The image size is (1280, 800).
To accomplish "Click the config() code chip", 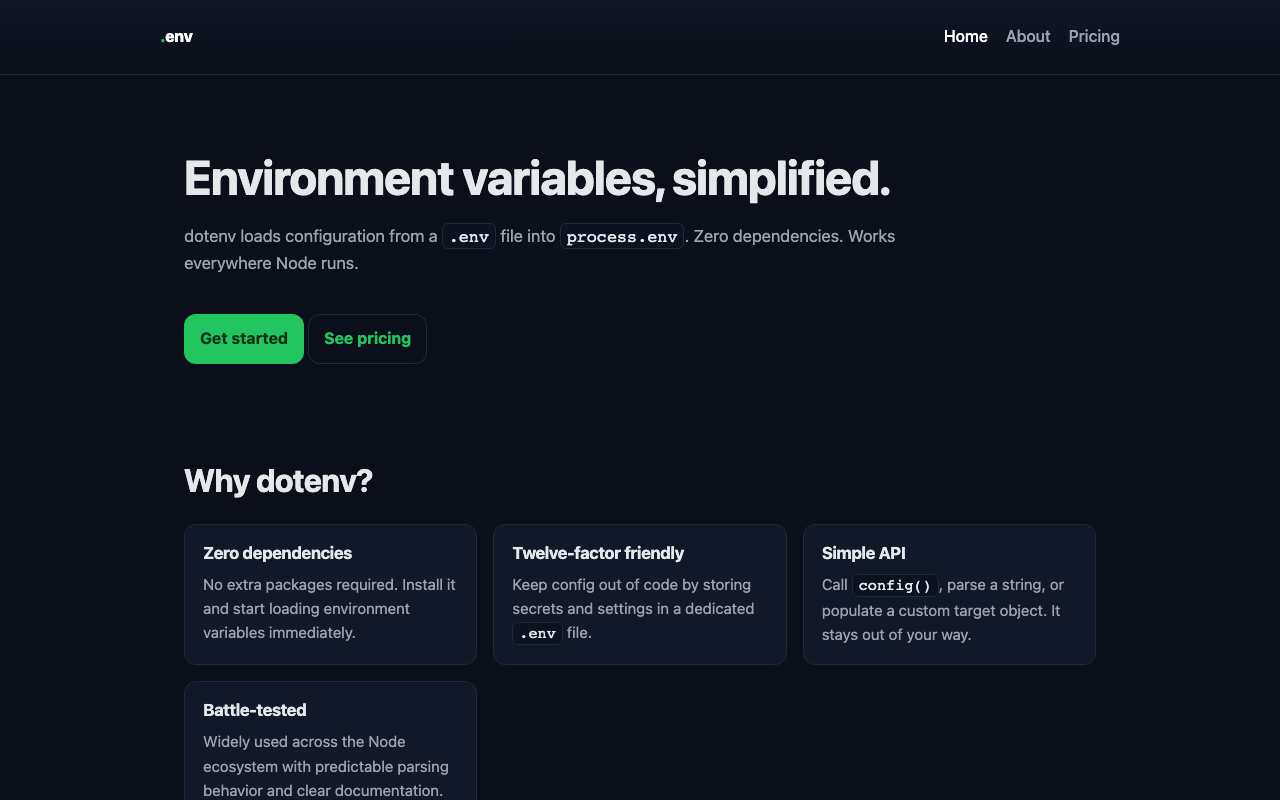I will (895, 586).
